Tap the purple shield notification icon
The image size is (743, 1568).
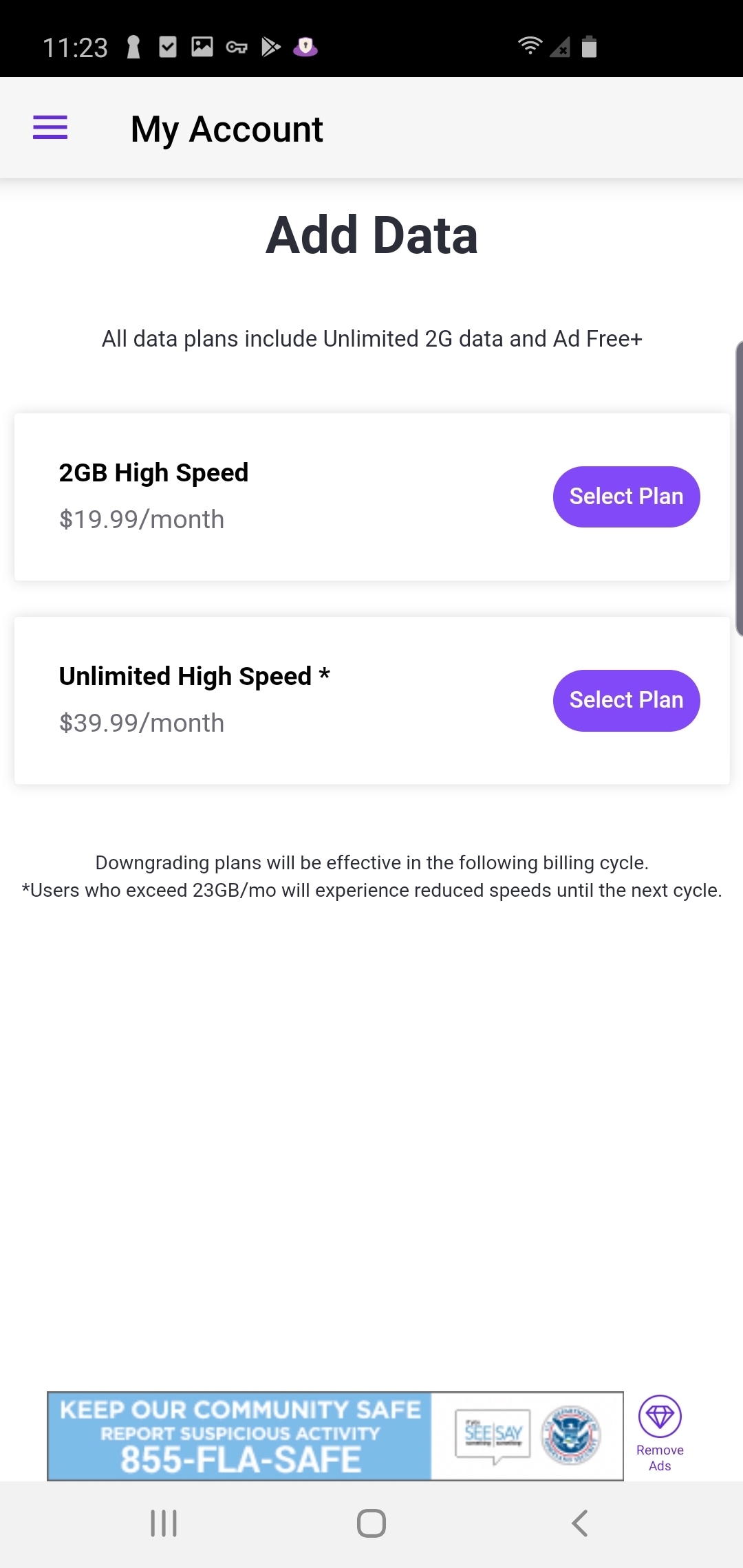(305, 47)
